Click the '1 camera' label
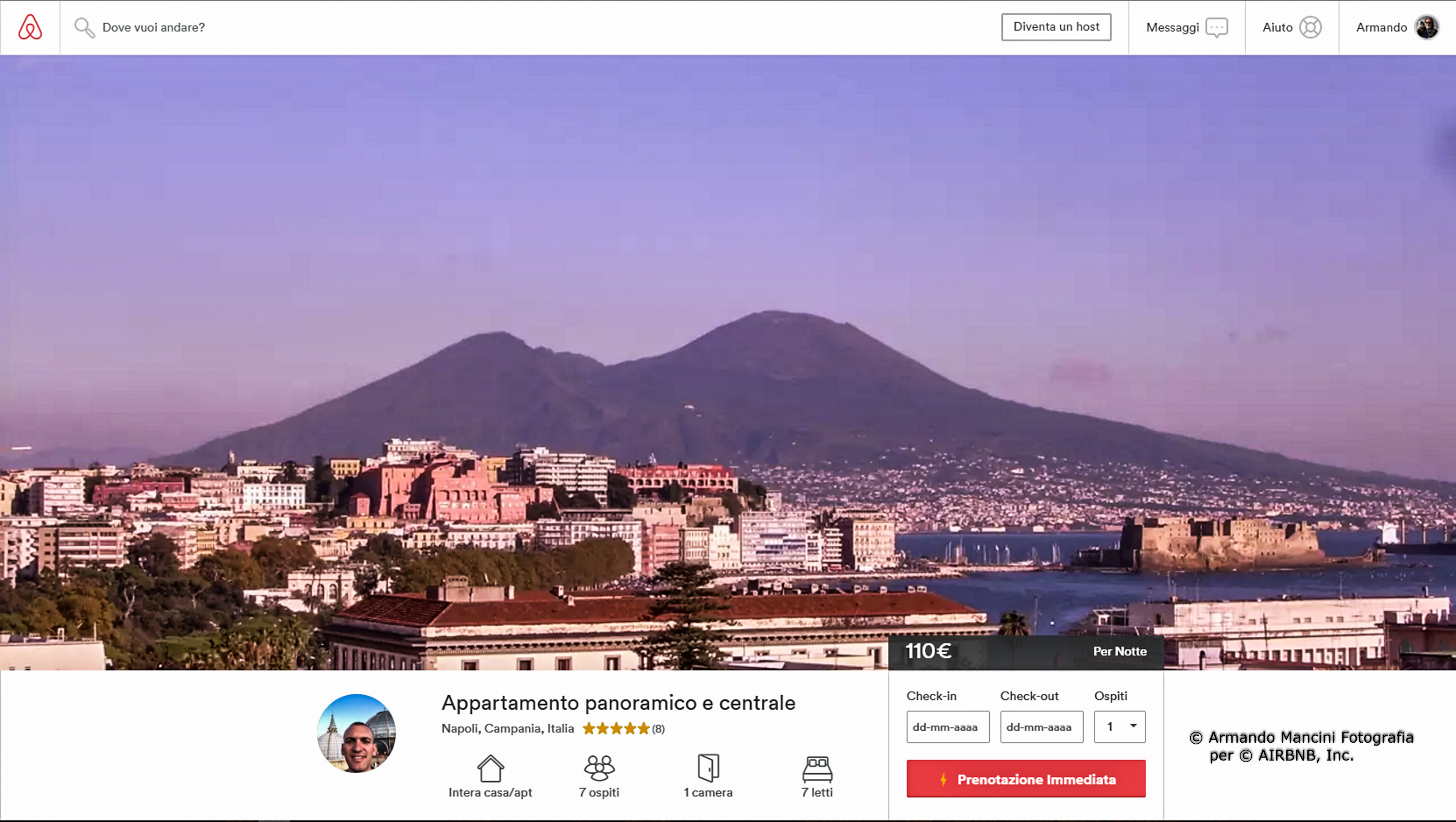This screenshot has height=822, width=1456. (x=708, y=793)
